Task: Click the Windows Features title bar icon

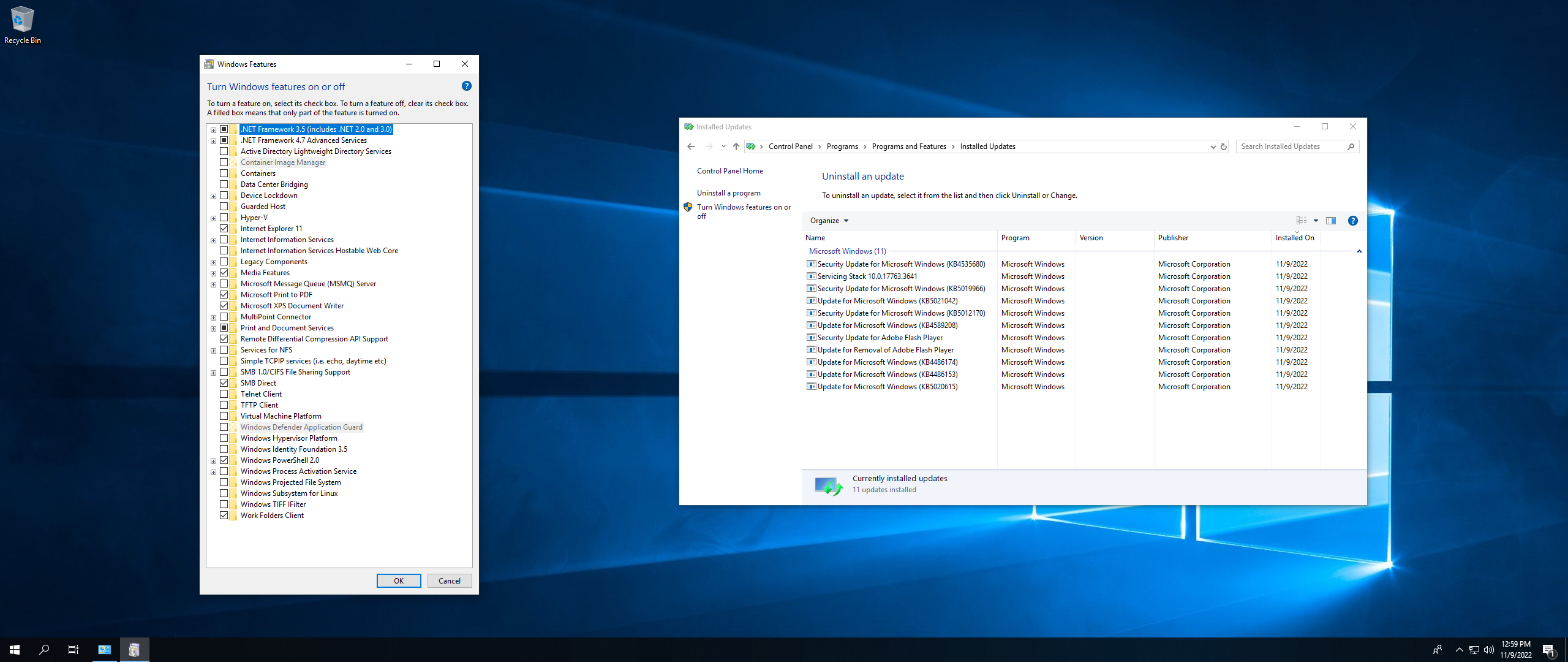Action: pos(209,64)
